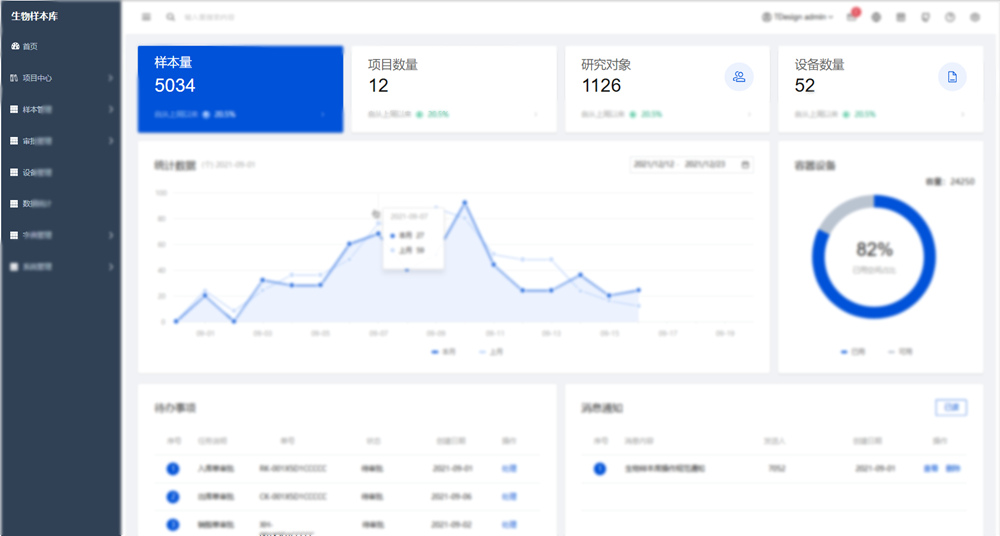Click the action link in first 待办事项 row
This screenshot has width=1000, height=536.
pos(508,468)
